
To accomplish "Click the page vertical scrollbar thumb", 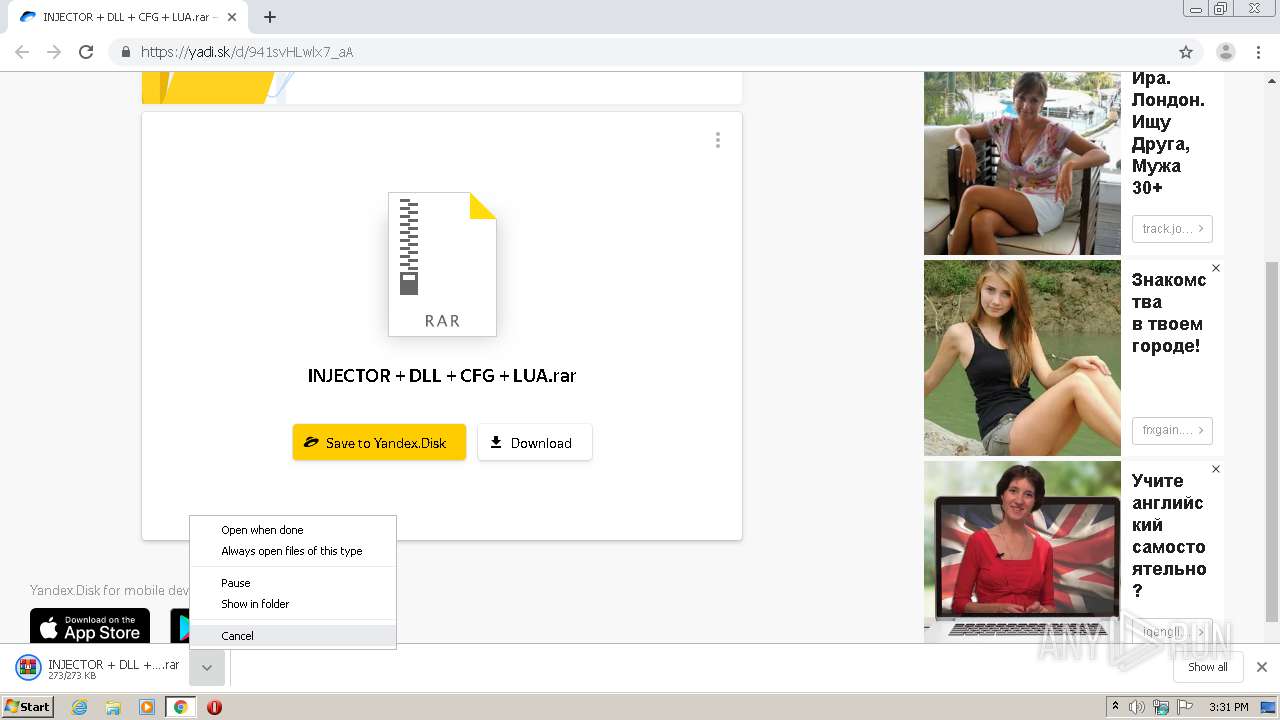I will [x=1272, y=440].
